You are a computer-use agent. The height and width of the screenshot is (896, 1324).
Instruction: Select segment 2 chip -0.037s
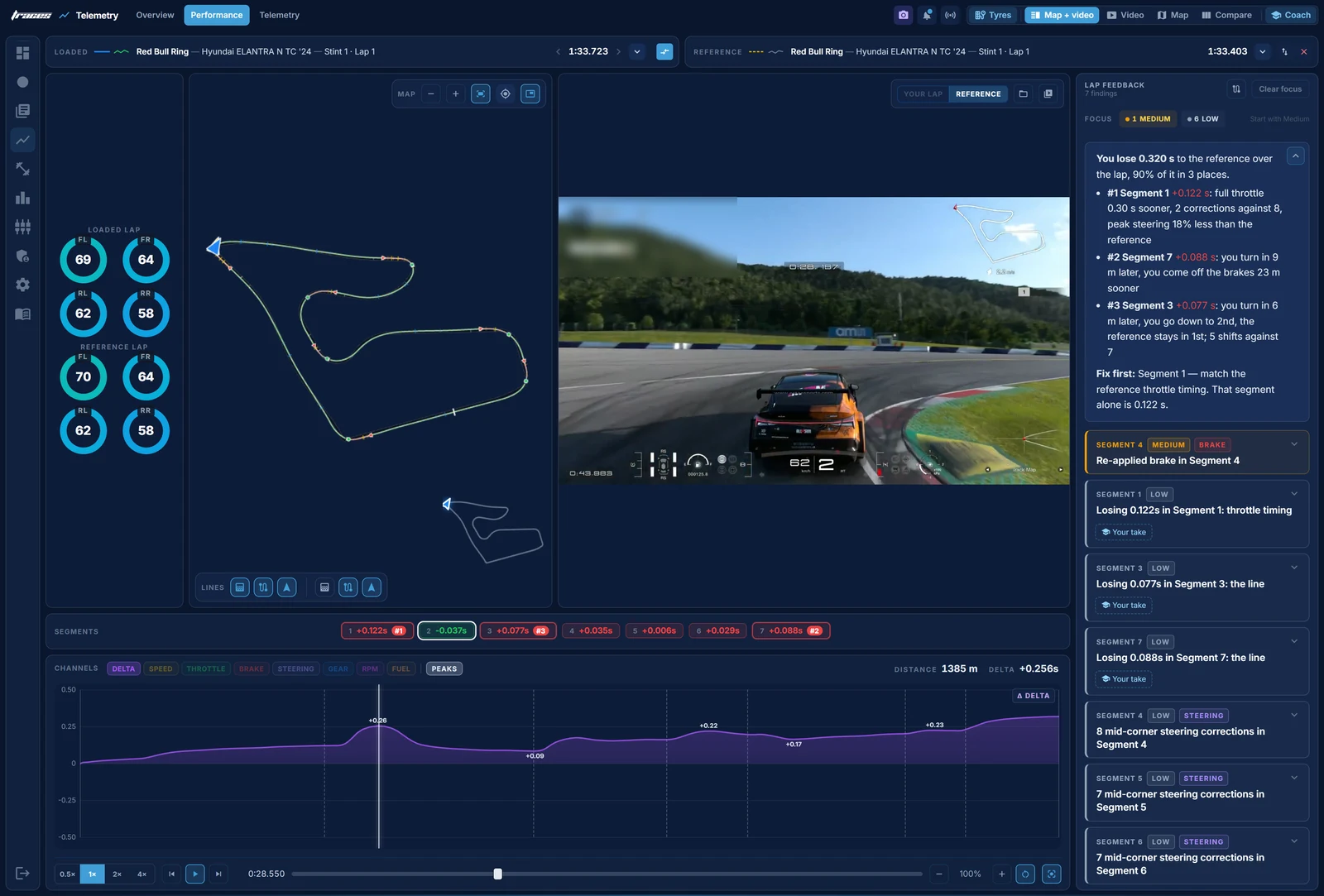pos(447,630)
